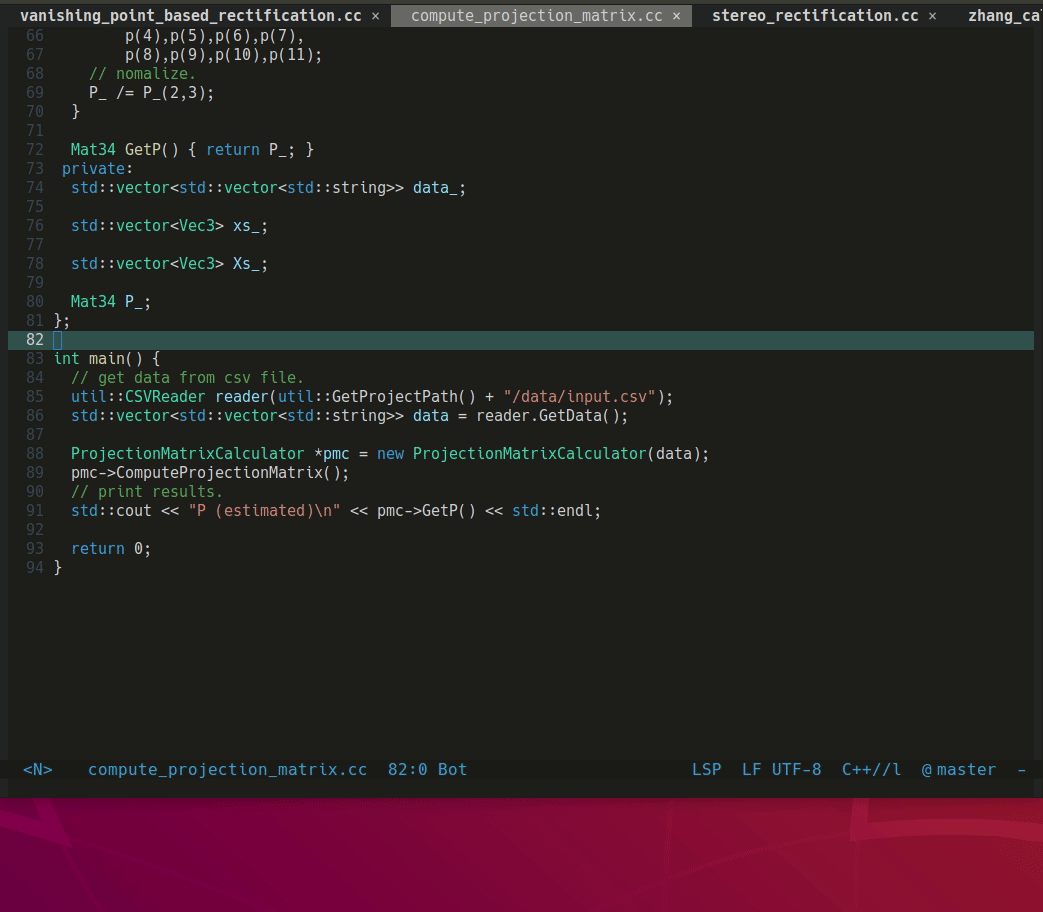Open the stereo_rectification.cc tab

point(815,15)
